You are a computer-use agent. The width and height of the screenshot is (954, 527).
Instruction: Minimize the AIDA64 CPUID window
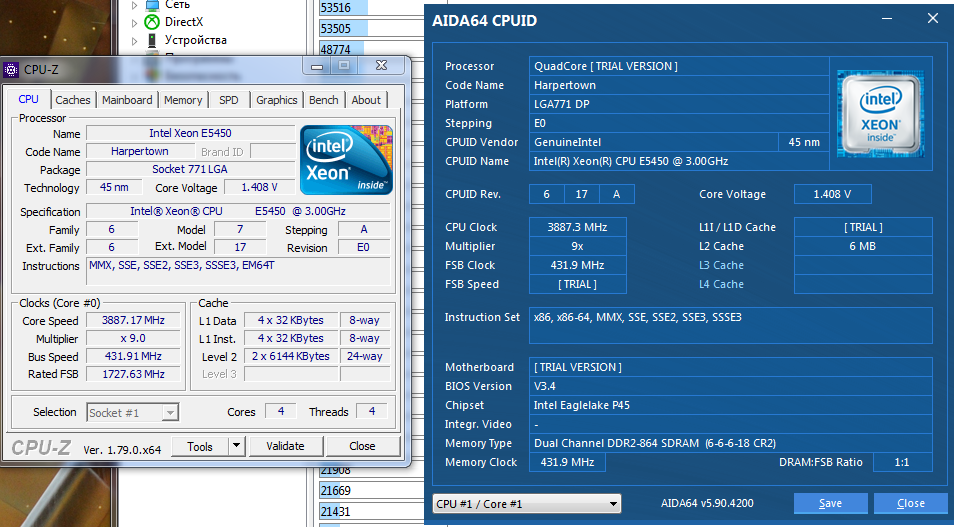point(889,19)
